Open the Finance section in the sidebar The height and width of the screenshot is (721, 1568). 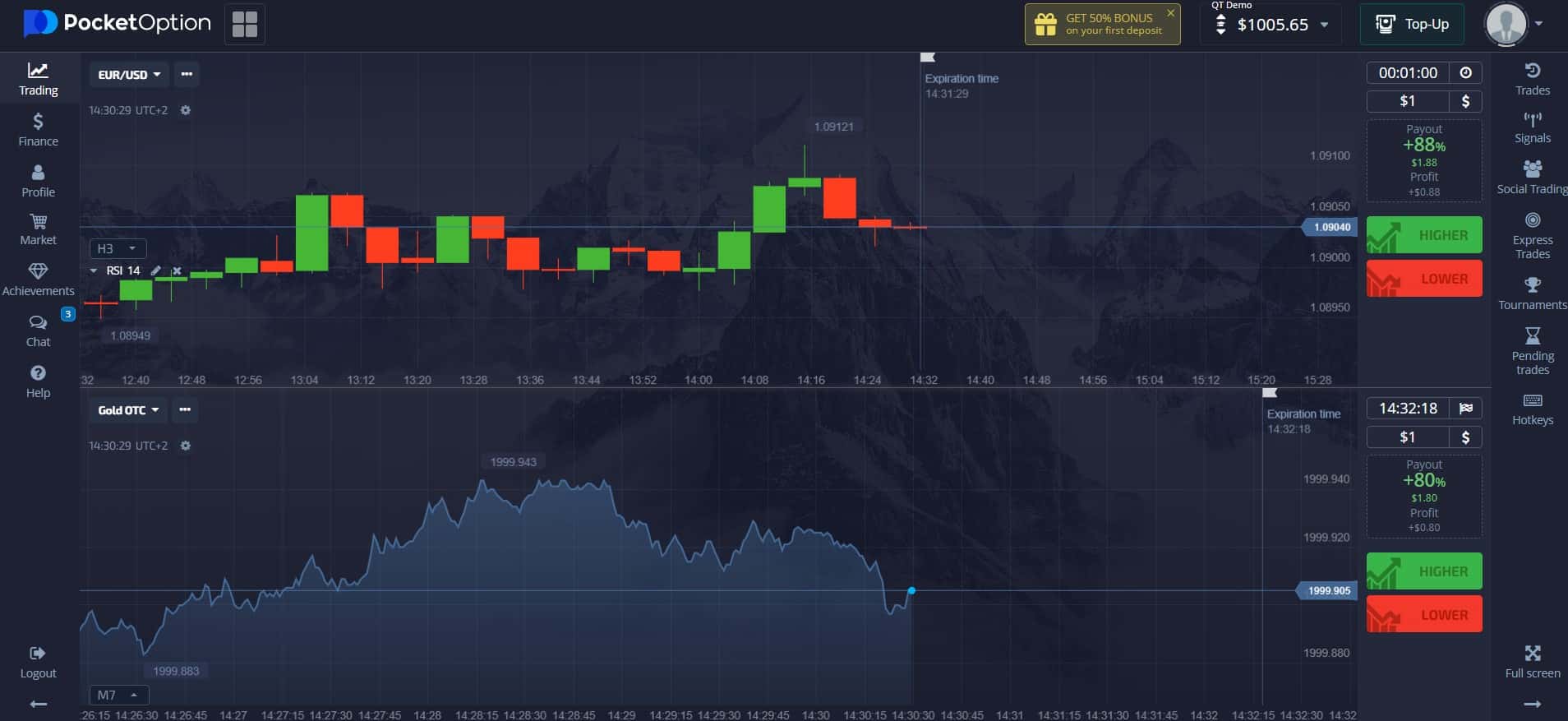click(x=38, y=130)
